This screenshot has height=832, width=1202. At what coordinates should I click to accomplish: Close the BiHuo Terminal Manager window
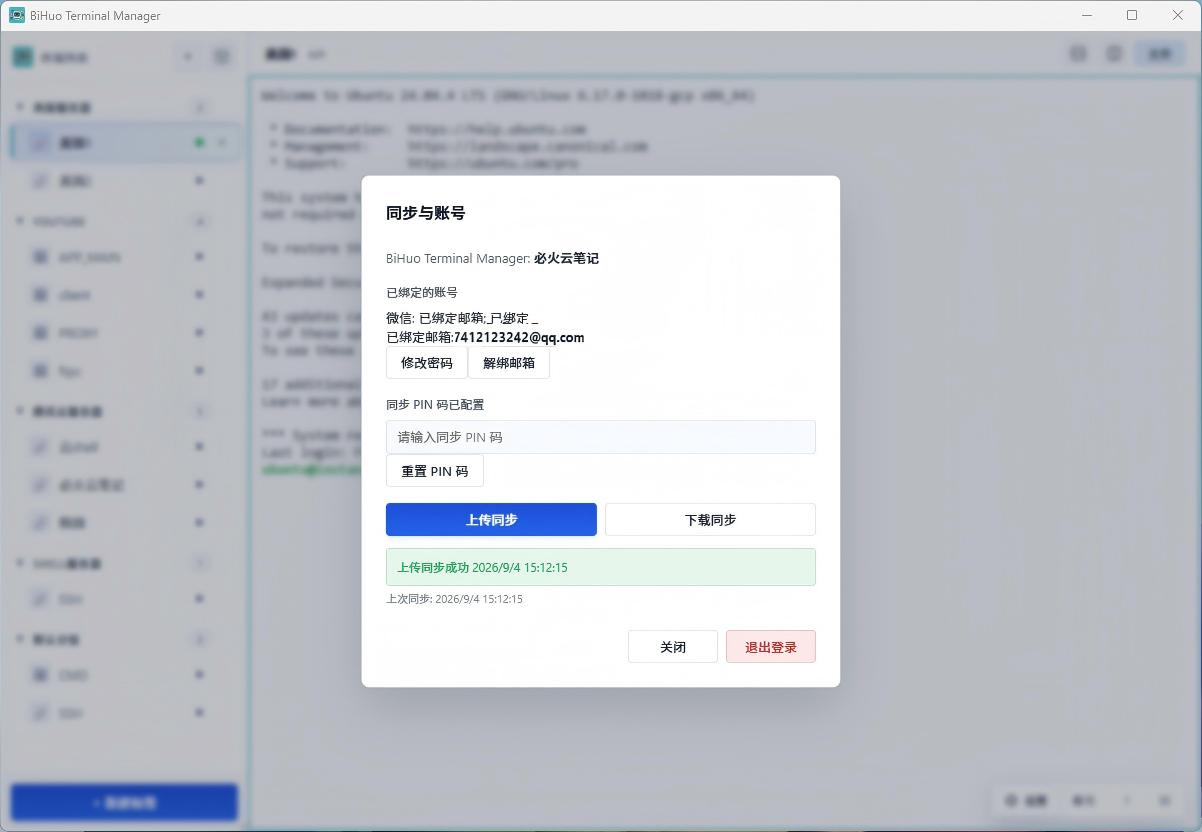[1178, 15]
